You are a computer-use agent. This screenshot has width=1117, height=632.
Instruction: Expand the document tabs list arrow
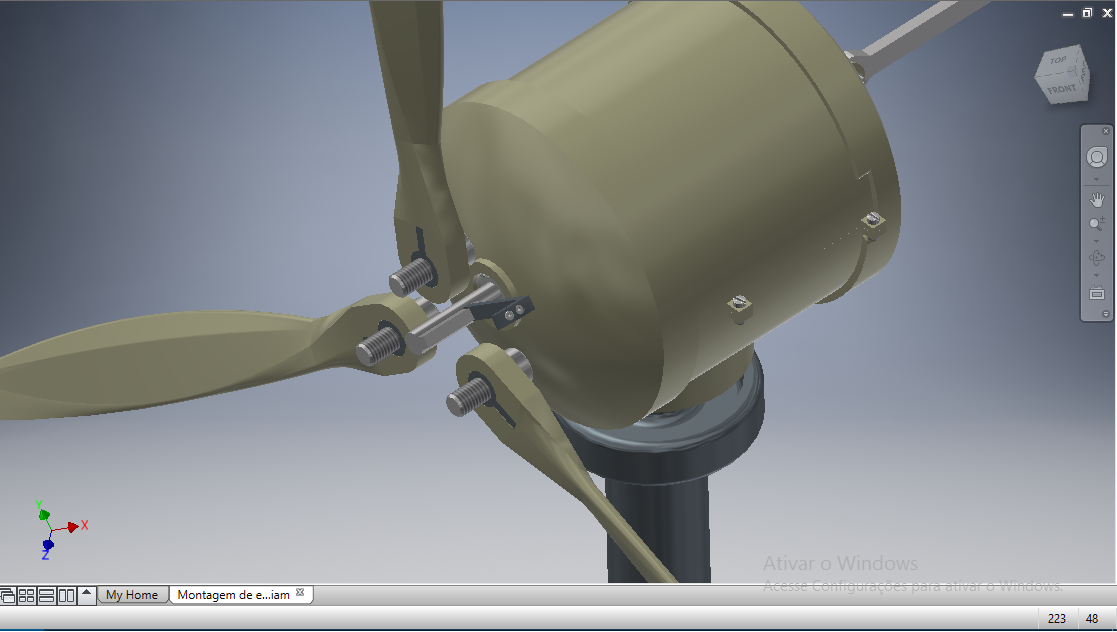click(x=87, y=594)
